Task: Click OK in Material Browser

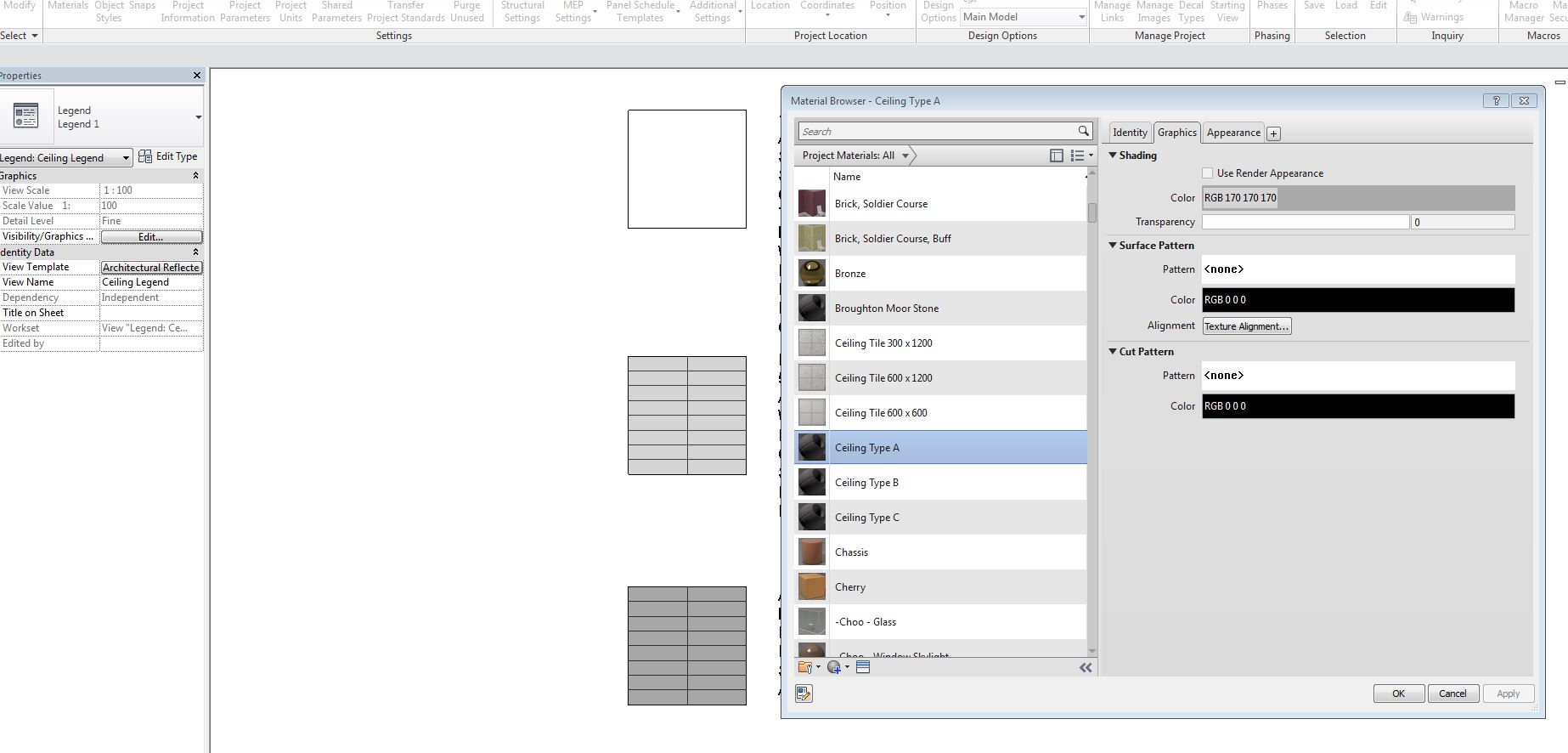Action: click(x=1398, y=694)
